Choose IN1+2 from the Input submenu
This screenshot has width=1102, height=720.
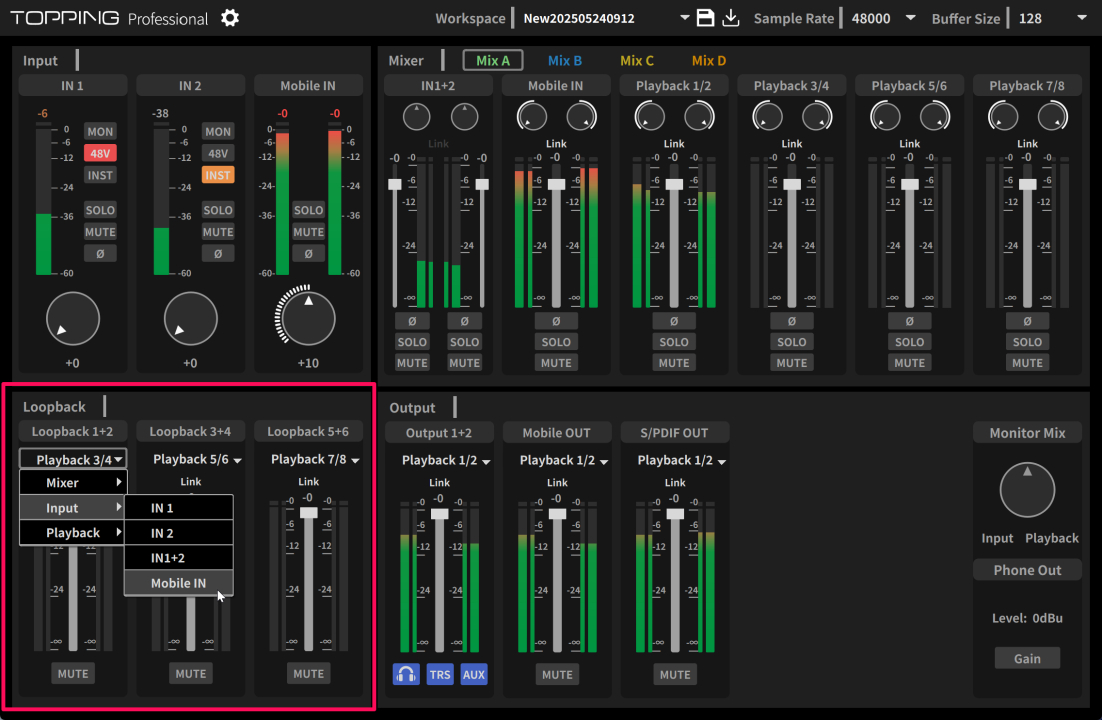point(179,558)
